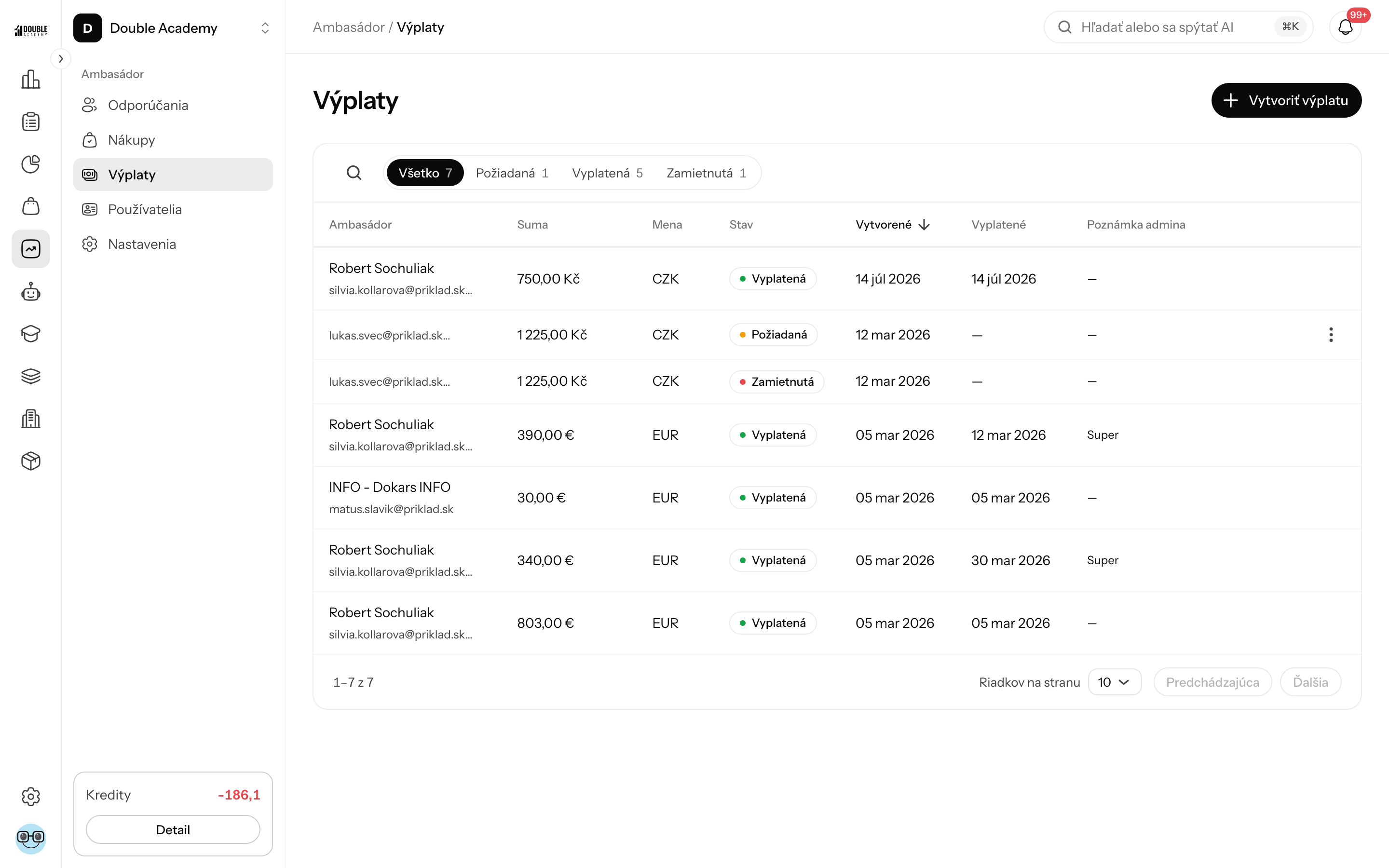Screen dimensions: 1389x868
Task: Open the bar chart analytics icon in rail
Action: coord(30,79)
